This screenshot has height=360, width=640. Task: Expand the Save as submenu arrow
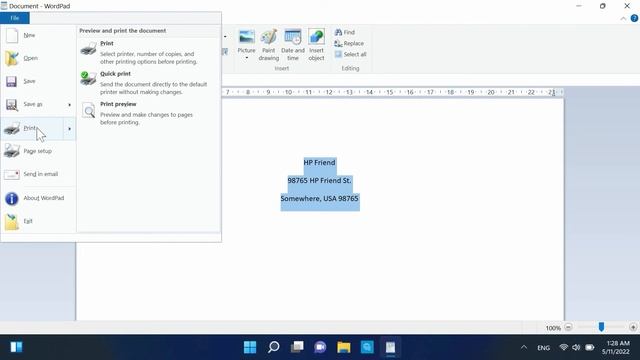(x=70, y=105)
